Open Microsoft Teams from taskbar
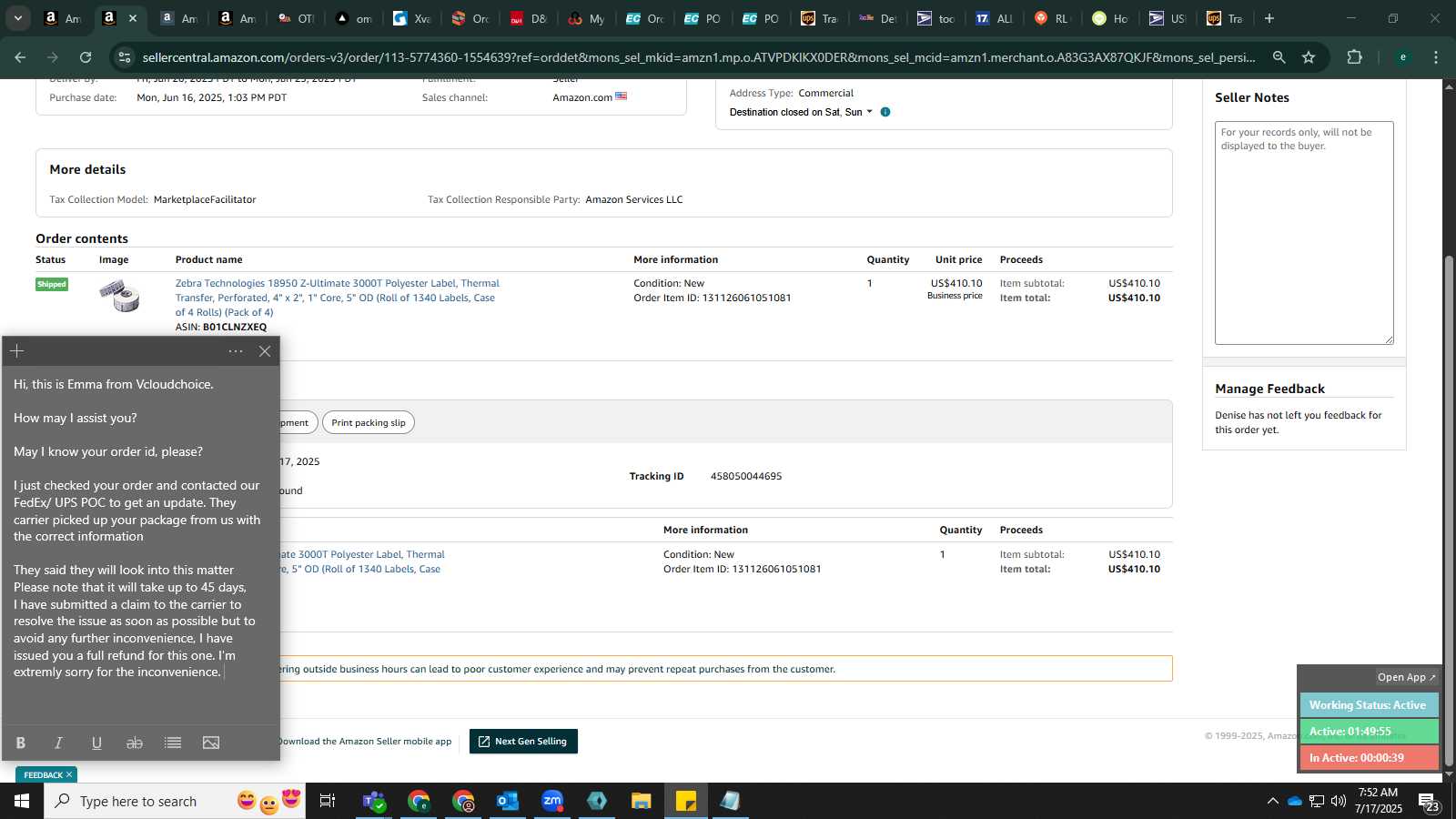The height and width of the screenshot is (819, 1456). [374, 801]
